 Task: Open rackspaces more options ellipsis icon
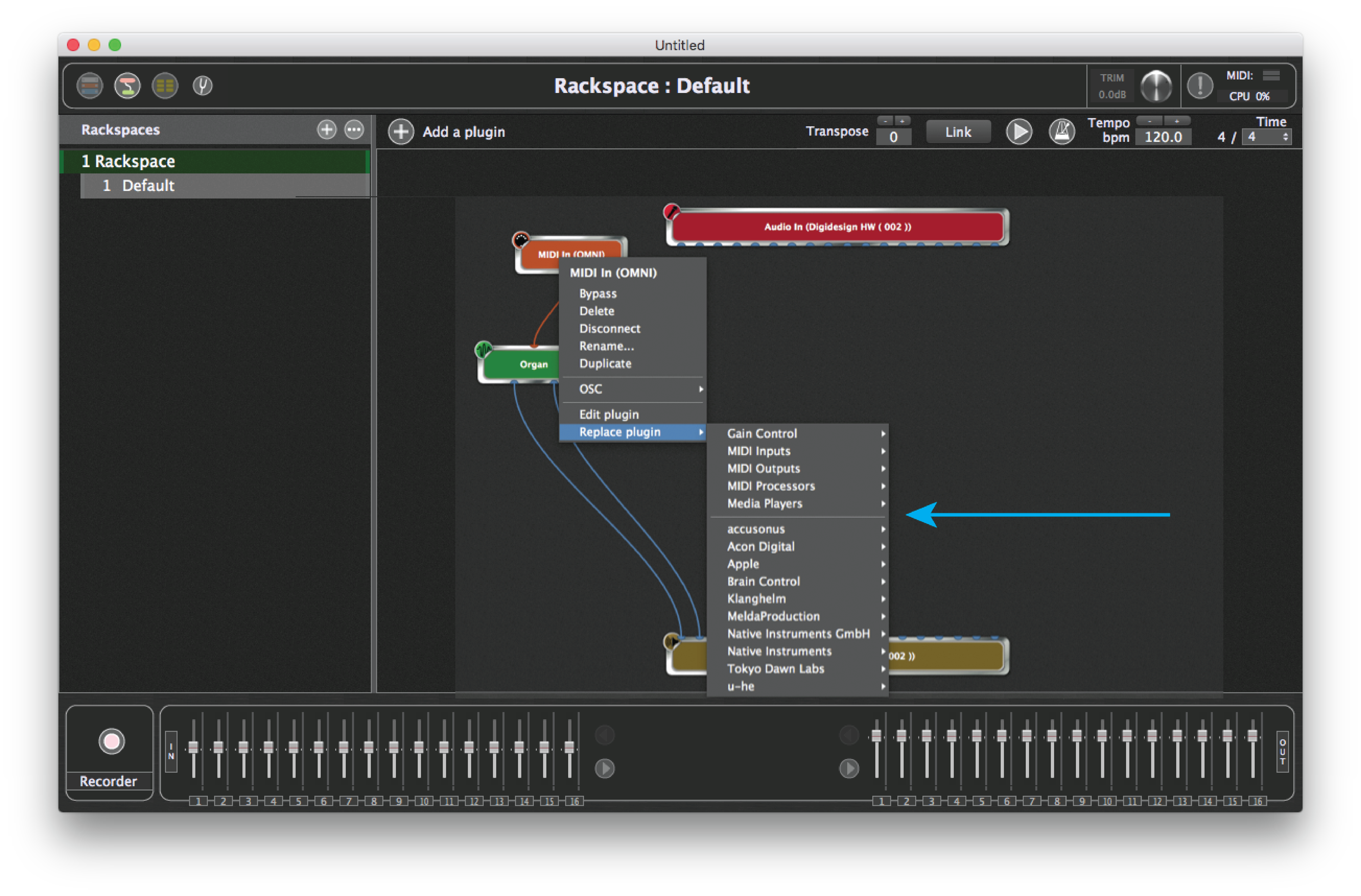point(354,130)
